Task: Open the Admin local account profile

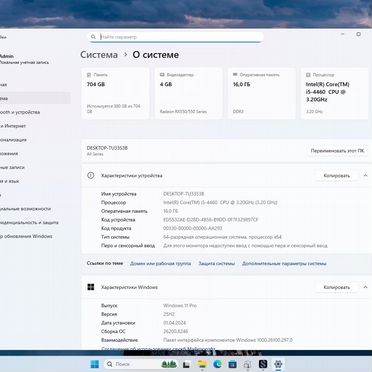Action: tap(24, 59)
